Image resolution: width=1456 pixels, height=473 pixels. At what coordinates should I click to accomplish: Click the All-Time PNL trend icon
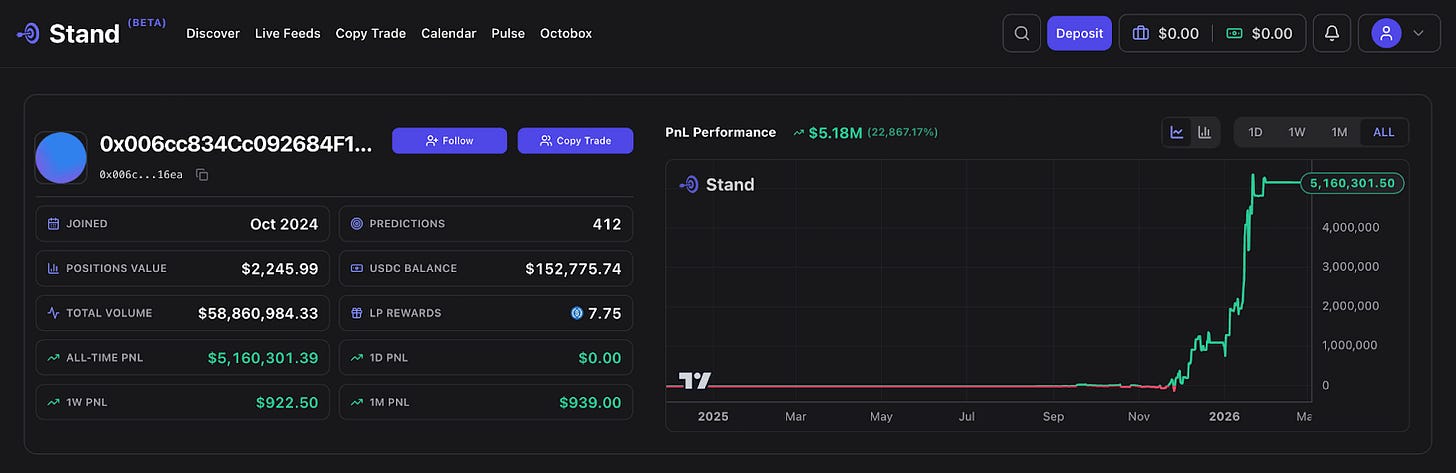(x=53, y=358)
